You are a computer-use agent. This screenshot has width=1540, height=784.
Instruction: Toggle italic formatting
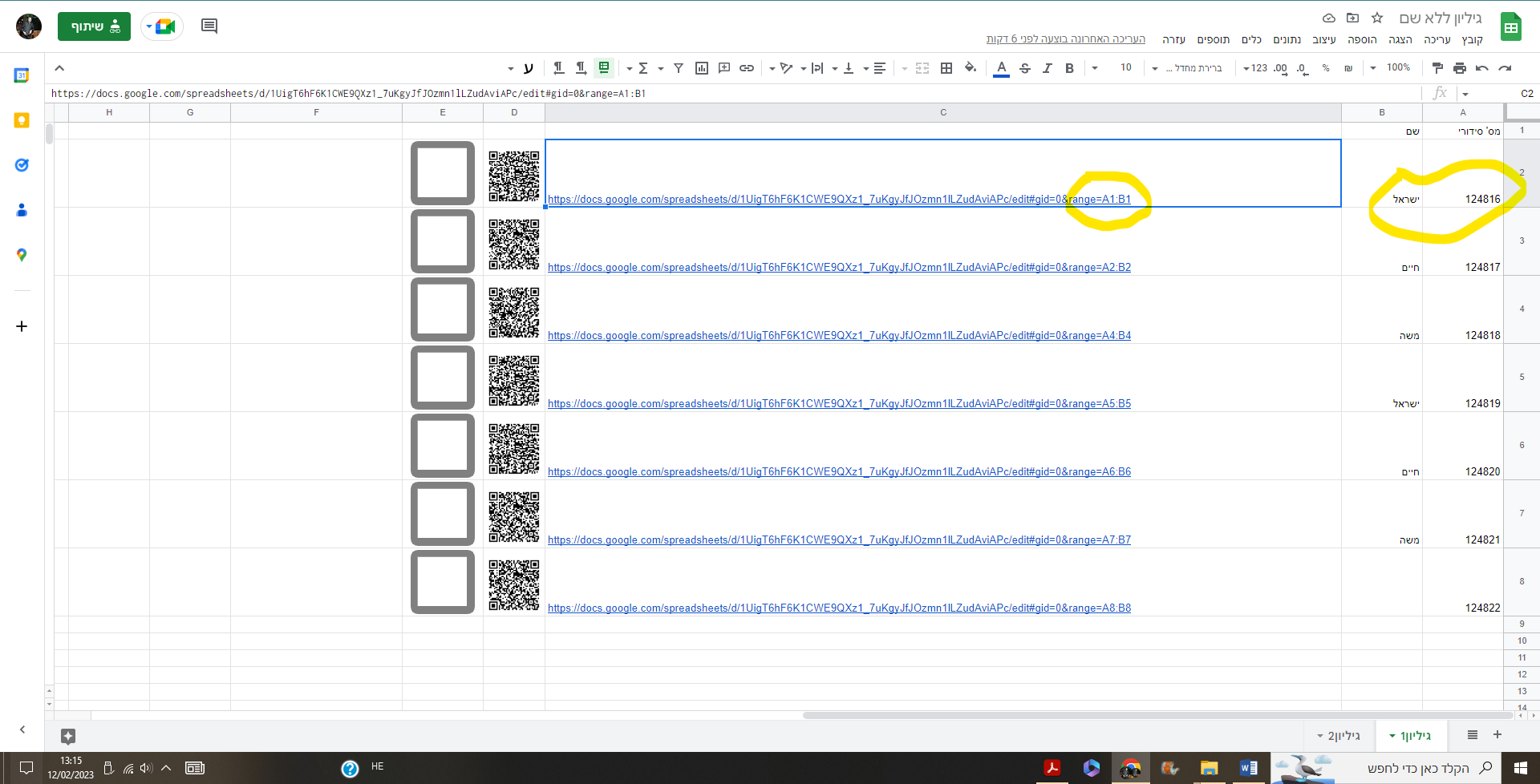pyautogui.click(x=1047, y=68)
